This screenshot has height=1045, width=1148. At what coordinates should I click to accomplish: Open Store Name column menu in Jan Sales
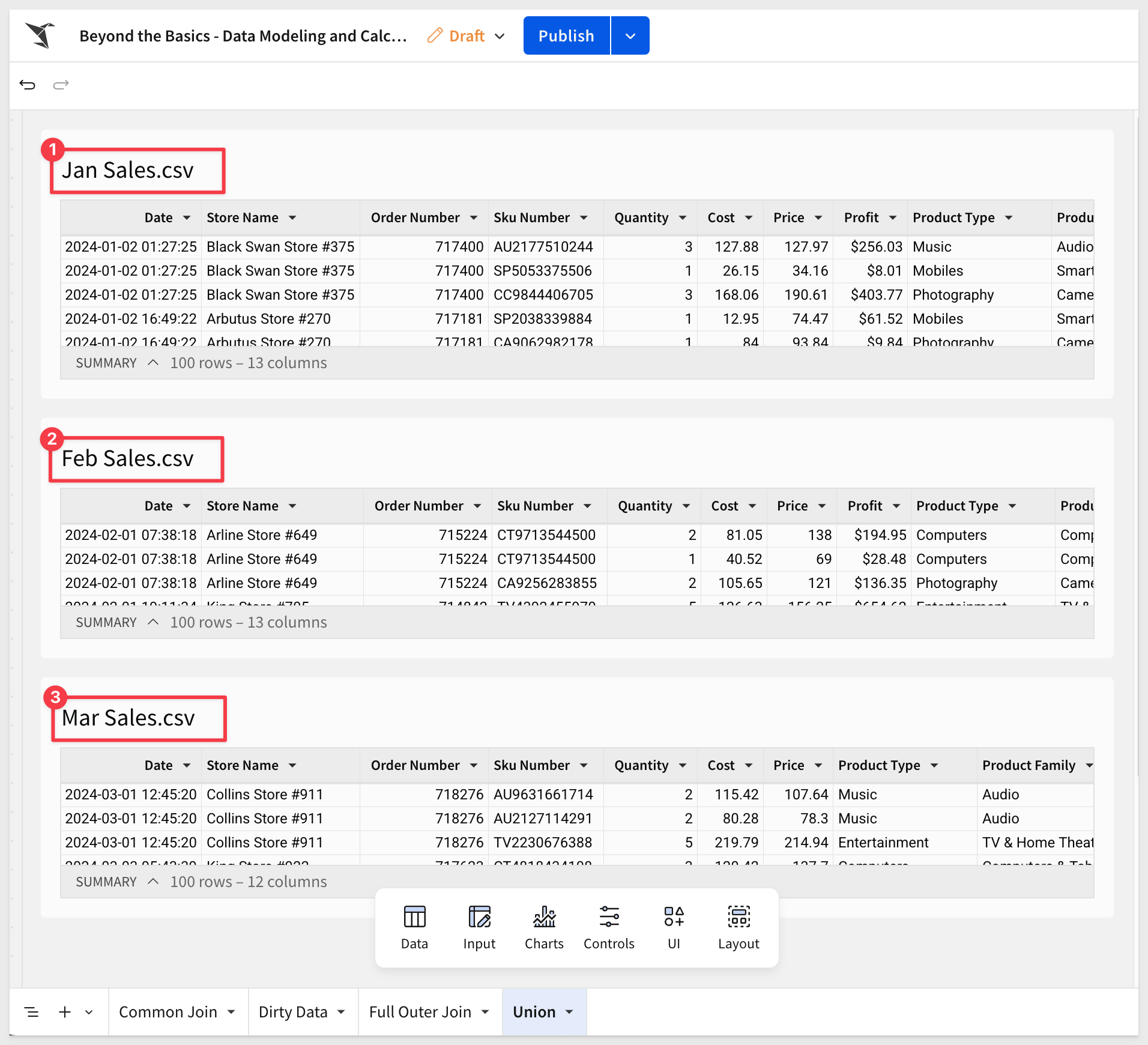[292, 217]
